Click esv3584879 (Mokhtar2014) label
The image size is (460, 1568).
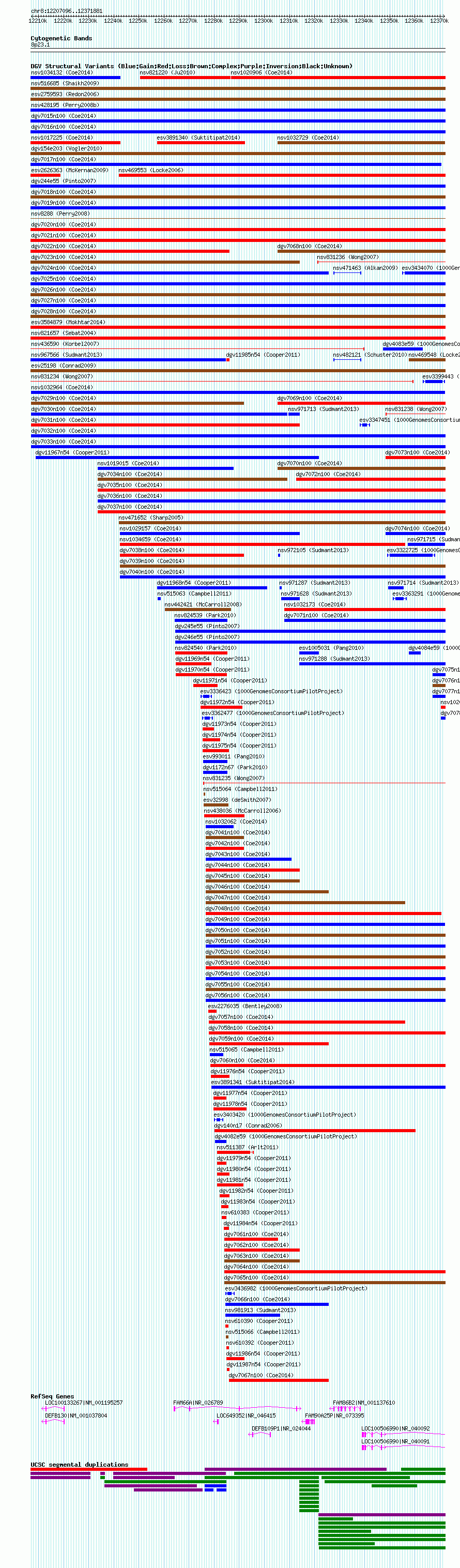click(68, 322)
